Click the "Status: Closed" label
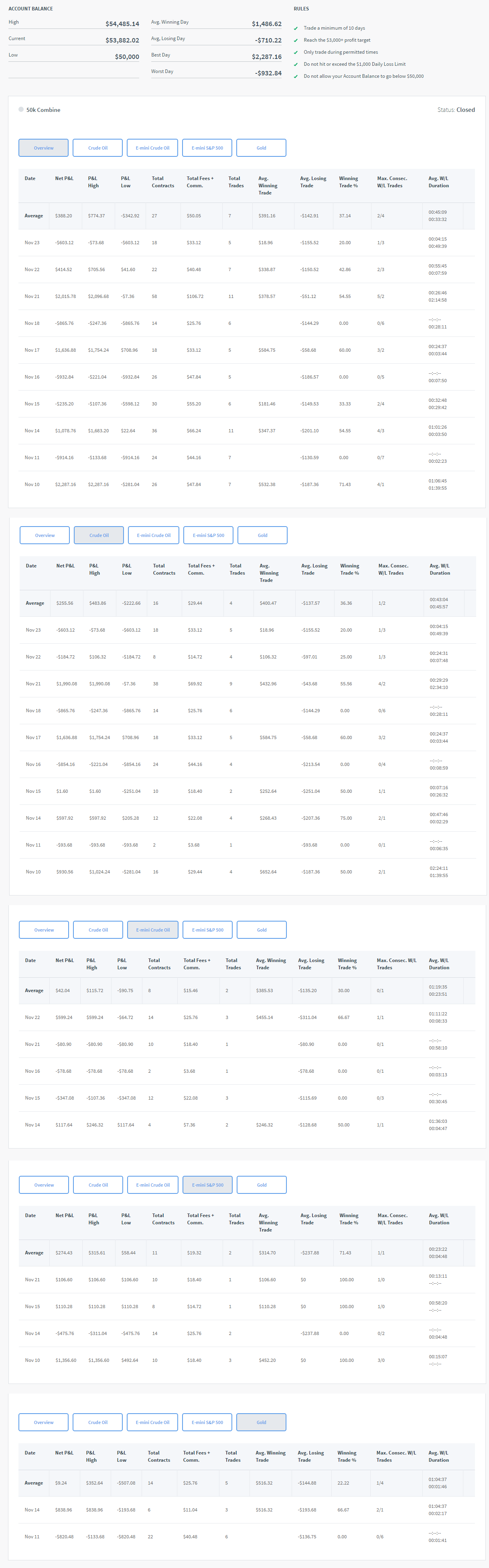Image resolution: width=489 pixels, height=1568 pixels. [456, 109]
